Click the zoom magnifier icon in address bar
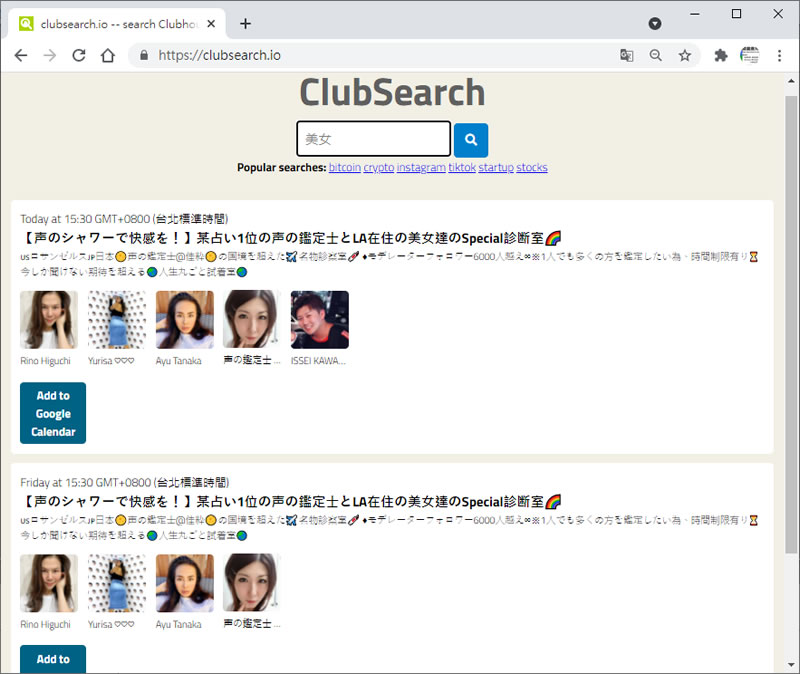Image resolution: width=800 pixels, height=674 pixels. pyautogui.click(x=656, y=56)
